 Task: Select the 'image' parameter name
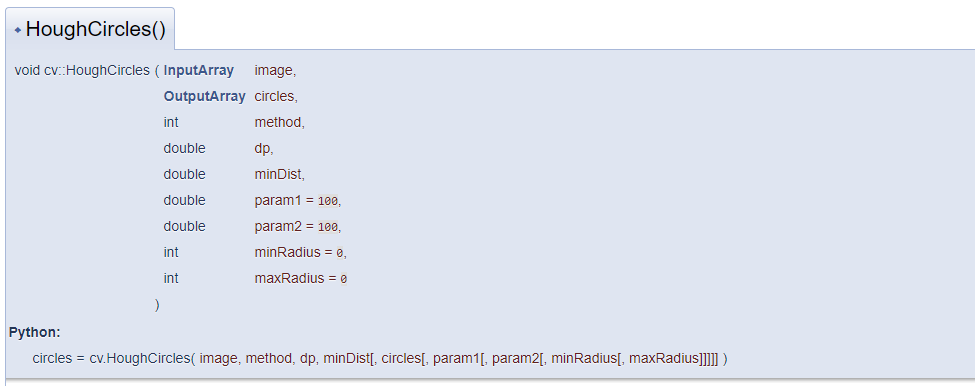pyautogui.click(x=275, y=71)
